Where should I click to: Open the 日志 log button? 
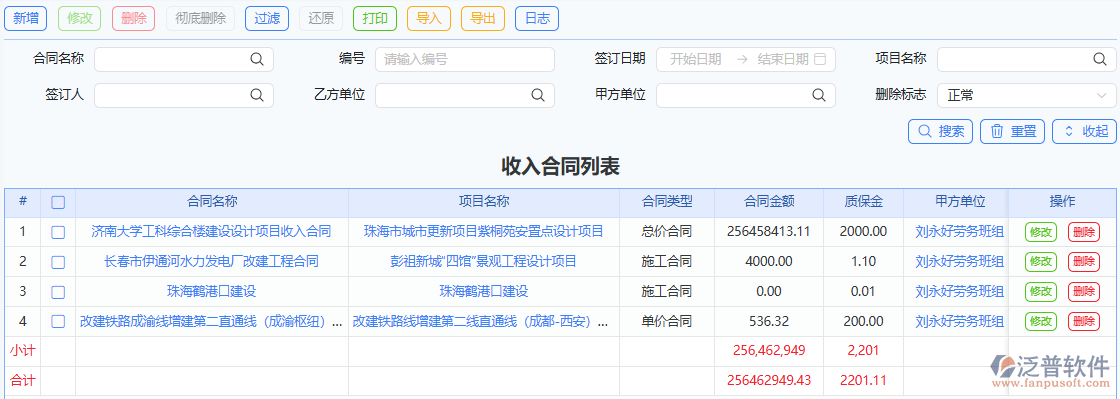click(537, 19)
